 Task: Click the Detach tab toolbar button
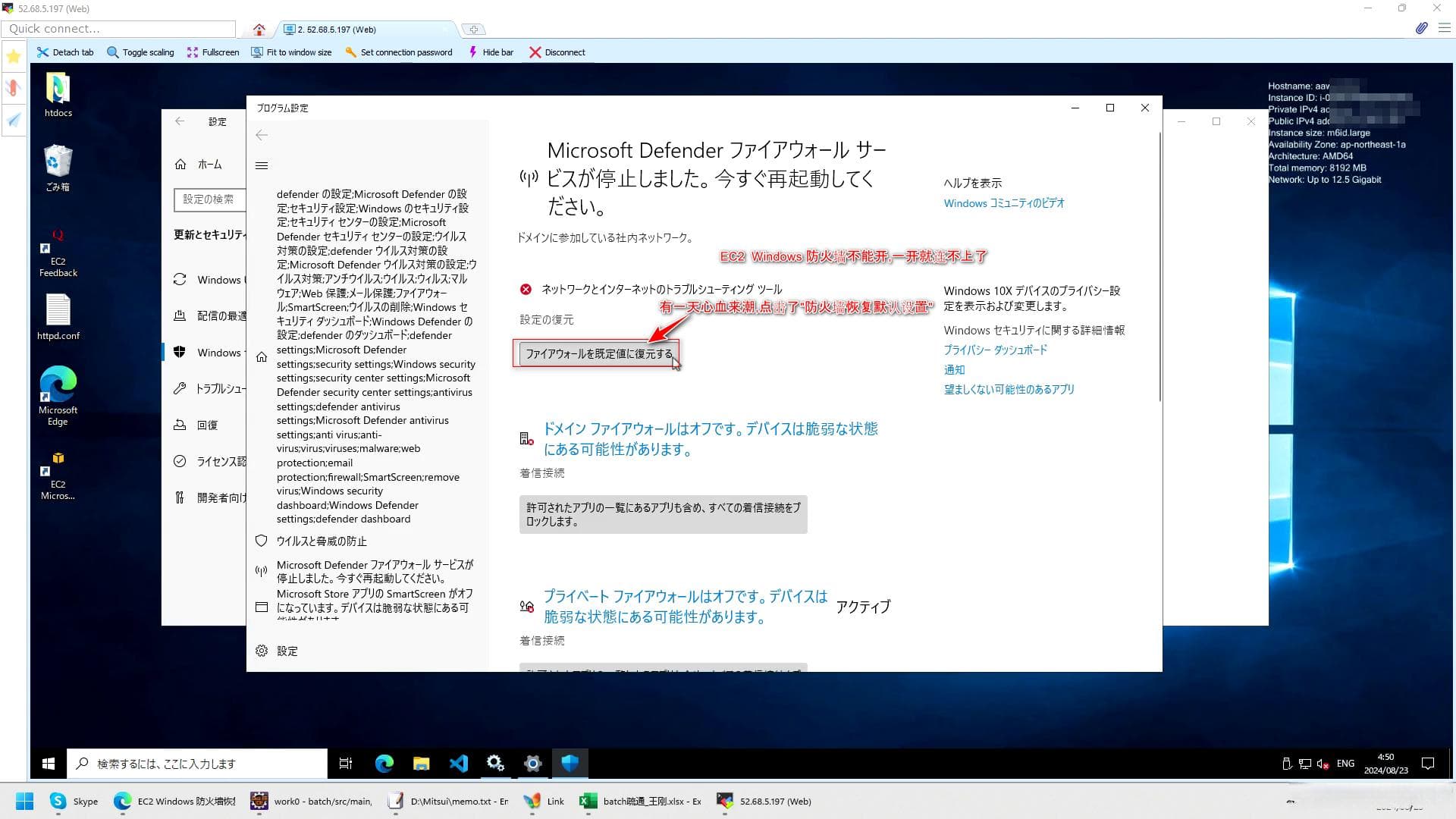point(65,52)
